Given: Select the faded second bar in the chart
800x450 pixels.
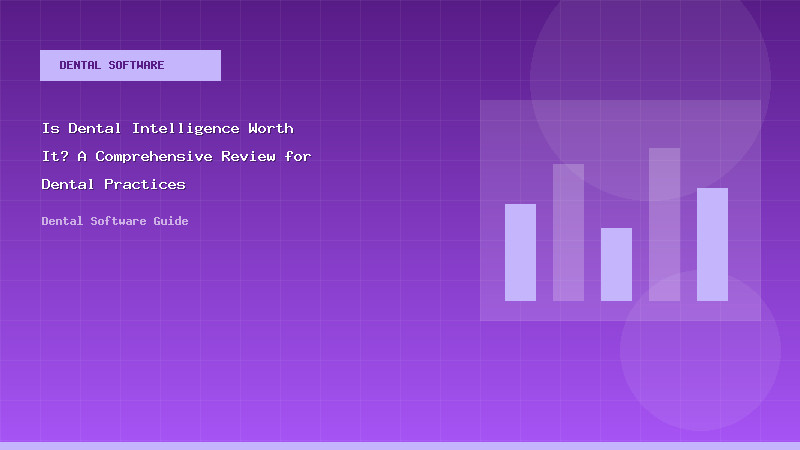Looking at the screenshot, I should [x=568, y=232].
